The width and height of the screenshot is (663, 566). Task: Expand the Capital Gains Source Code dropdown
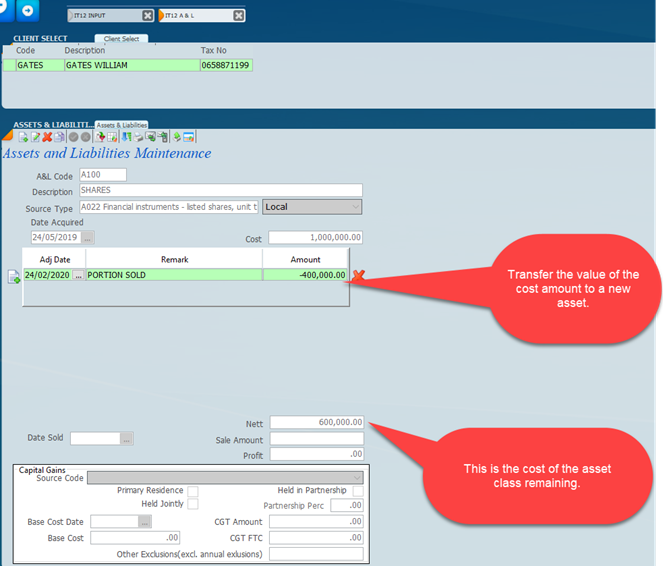pos(357,478)
